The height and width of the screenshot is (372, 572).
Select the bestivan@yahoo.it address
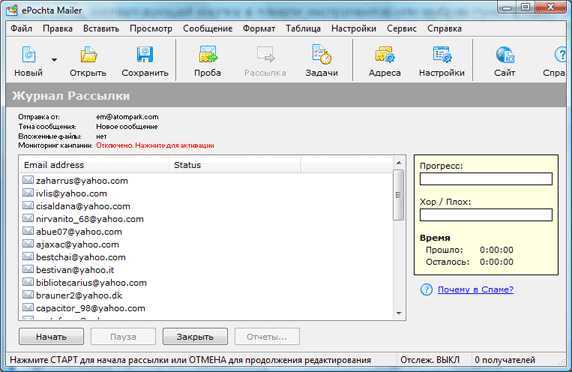(75, 270)
